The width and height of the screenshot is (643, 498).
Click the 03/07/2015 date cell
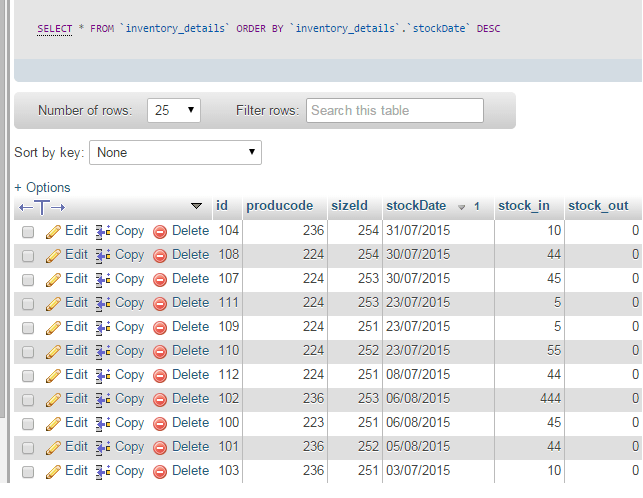point(418,471)
